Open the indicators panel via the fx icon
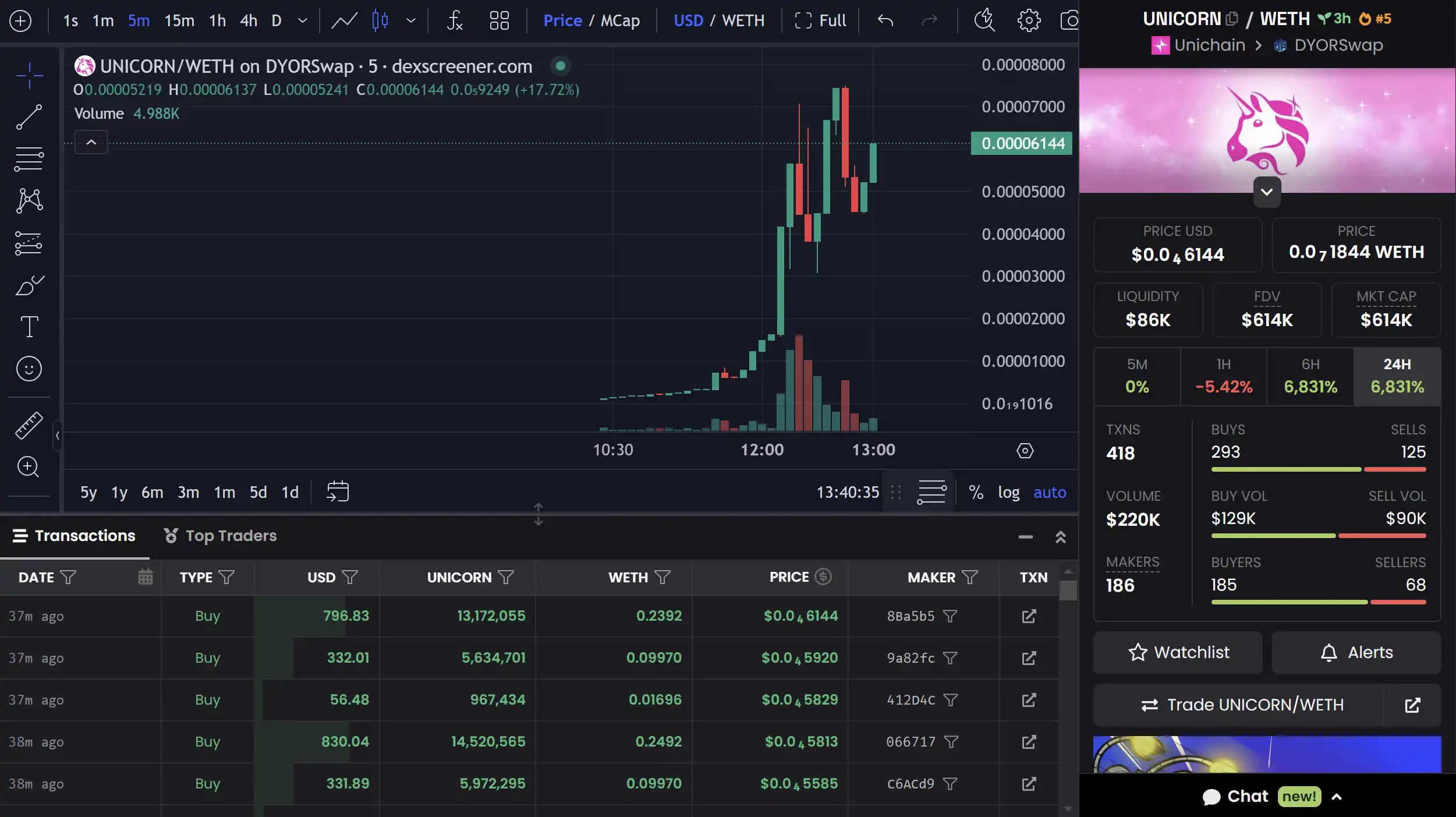The height and width of the screenshot is (817, 1456). 455,20
